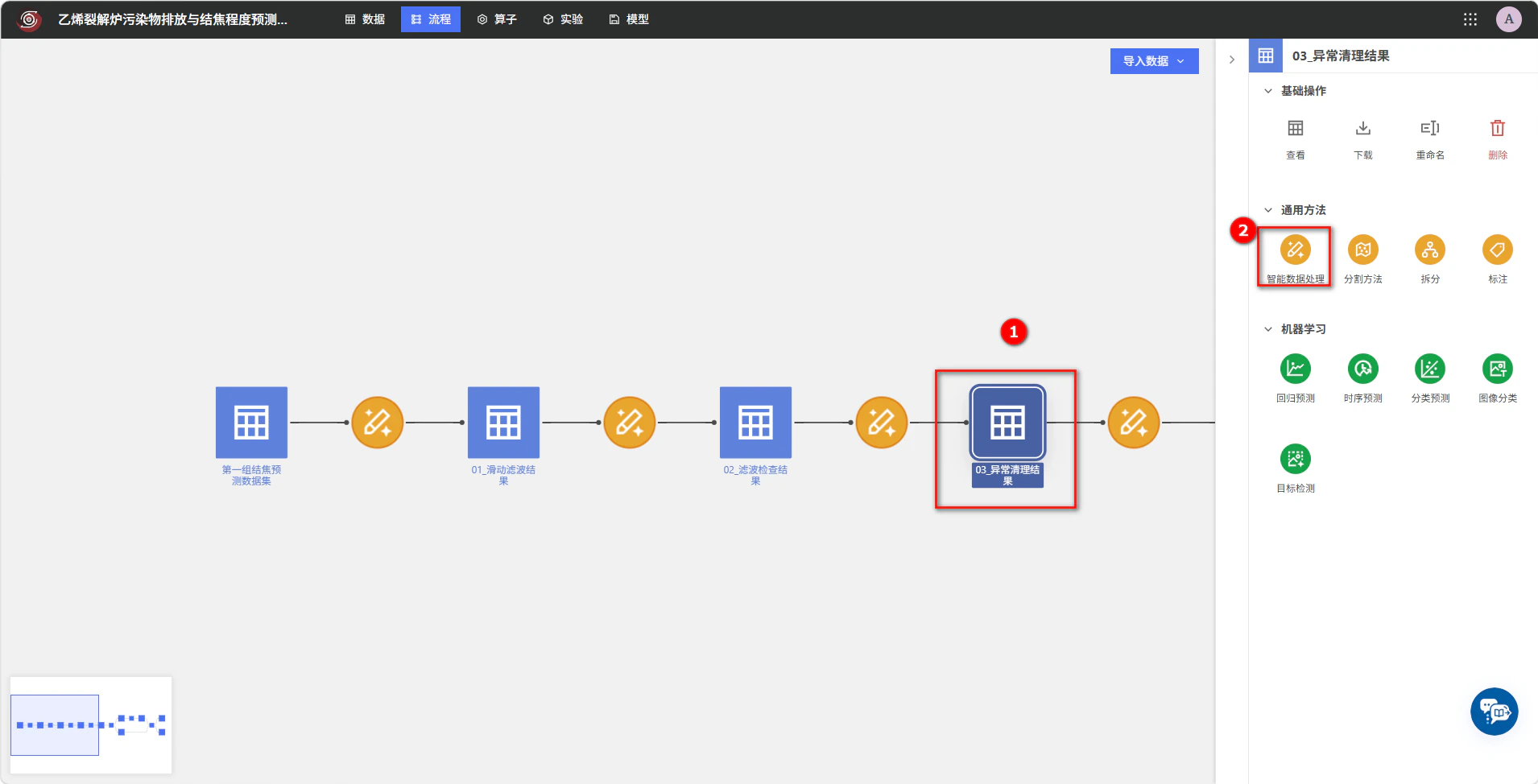This screenshot has width=1538, height=784.
Task: Click the 03_异常清理结果 panel title
Action: click(x=1341, y=56)
